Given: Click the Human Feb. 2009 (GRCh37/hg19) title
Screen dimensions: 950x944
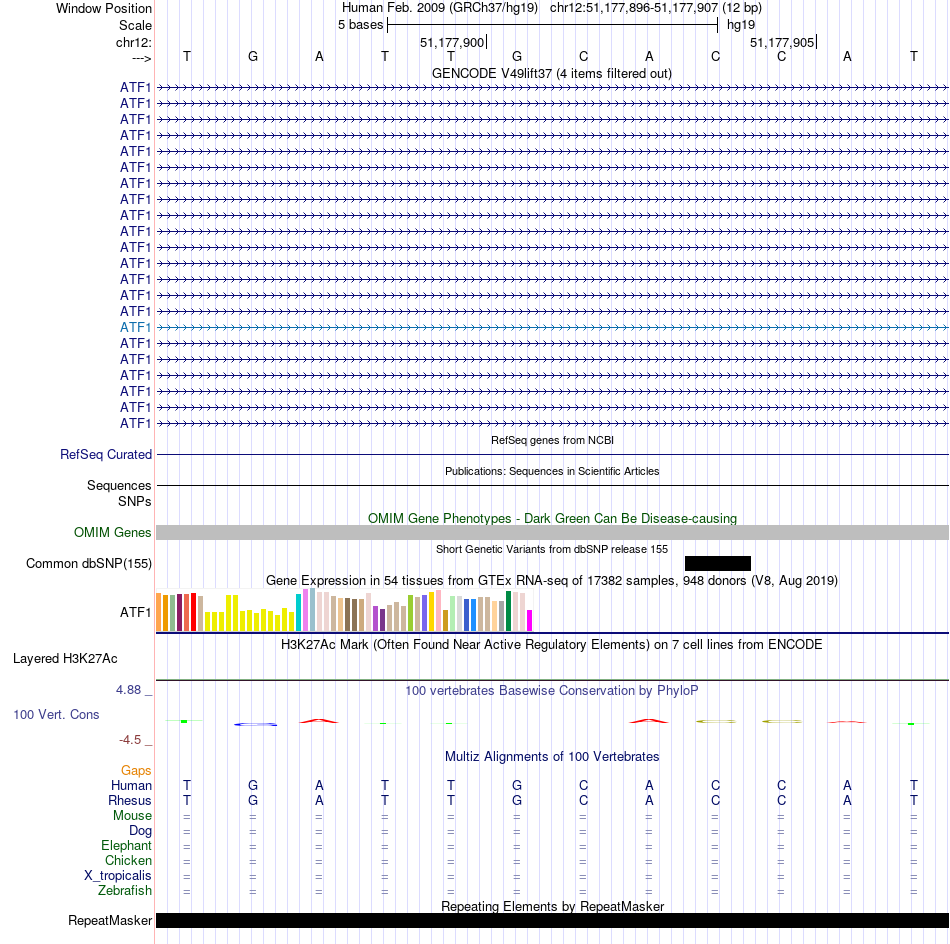Looking at the screenshot, I should pyautogui.click(x=440, y=8).
